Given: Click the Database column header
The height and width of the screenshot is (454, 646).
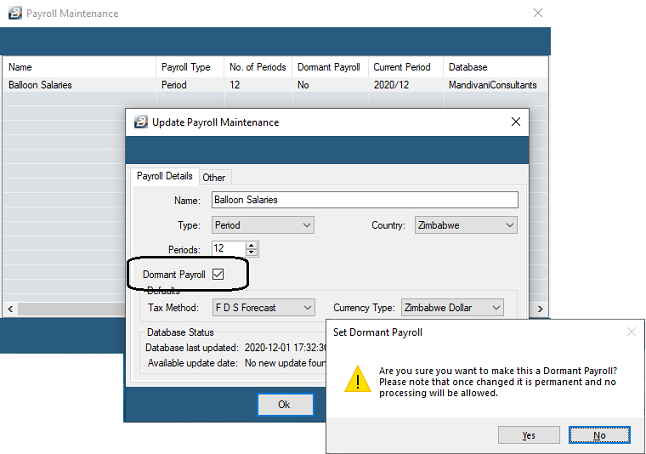Looking at the screenshot, I should pos(496,67).
